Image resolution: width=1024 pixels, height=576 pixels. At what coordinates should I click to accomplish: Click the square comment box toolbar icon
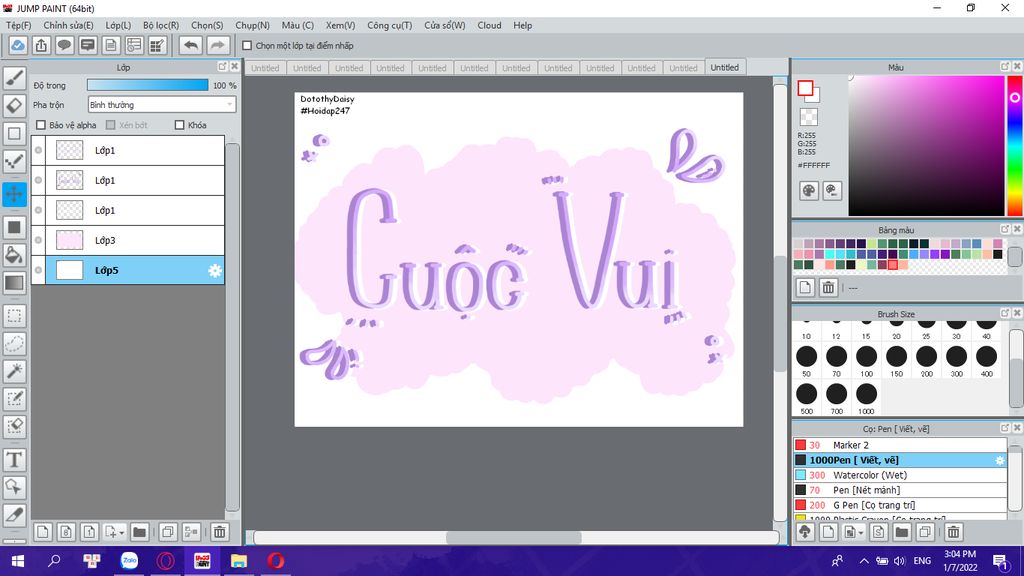pyautogui.click(x=88, y=45)
